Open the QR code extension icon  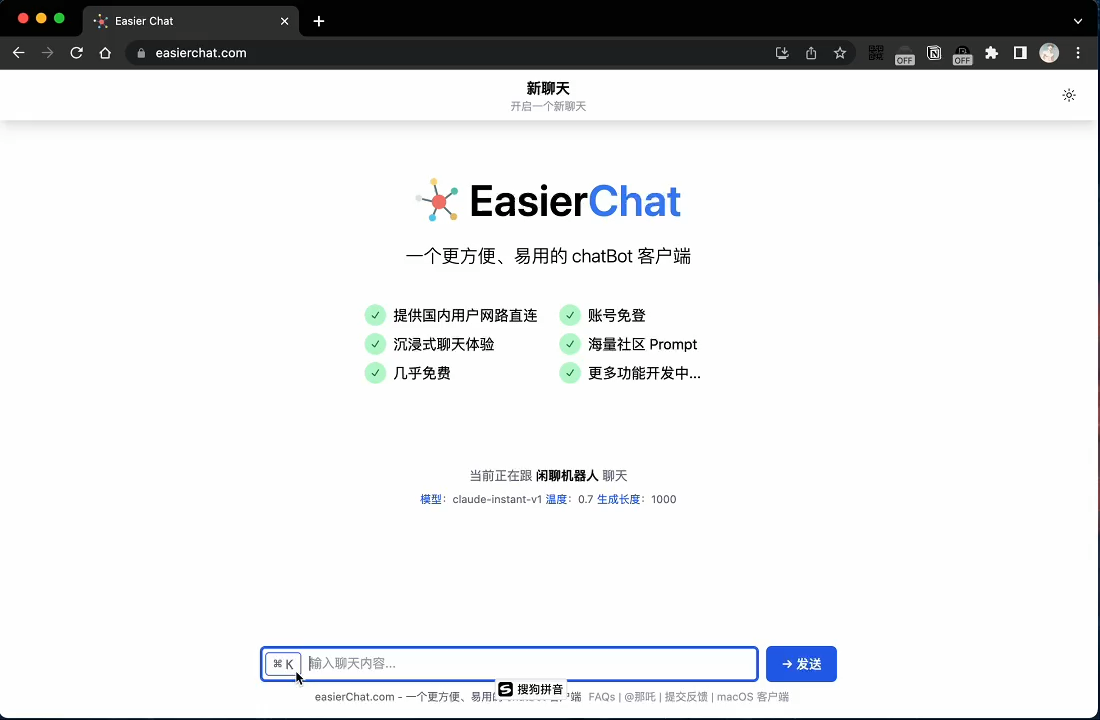pos(876,53)
